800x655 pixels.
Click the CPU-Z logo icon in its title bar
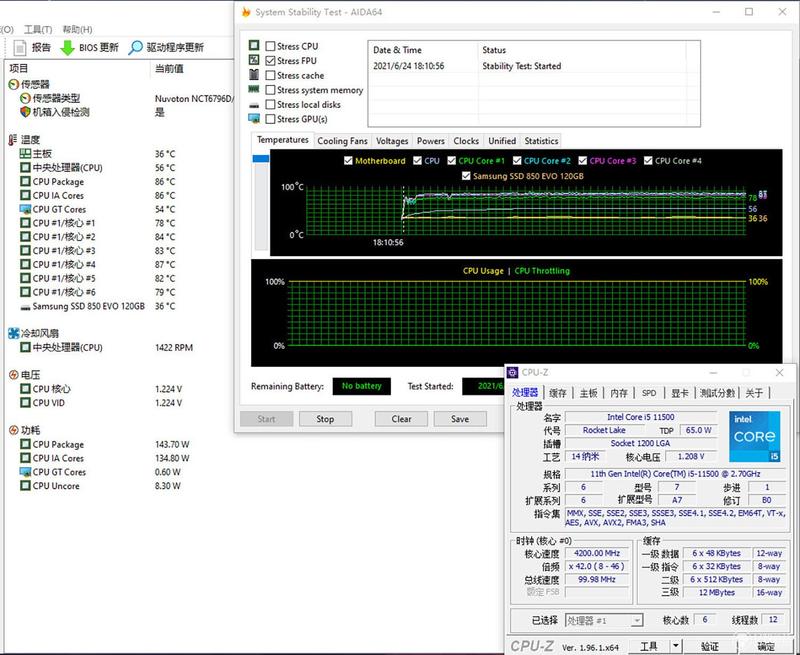coord(512,372)
